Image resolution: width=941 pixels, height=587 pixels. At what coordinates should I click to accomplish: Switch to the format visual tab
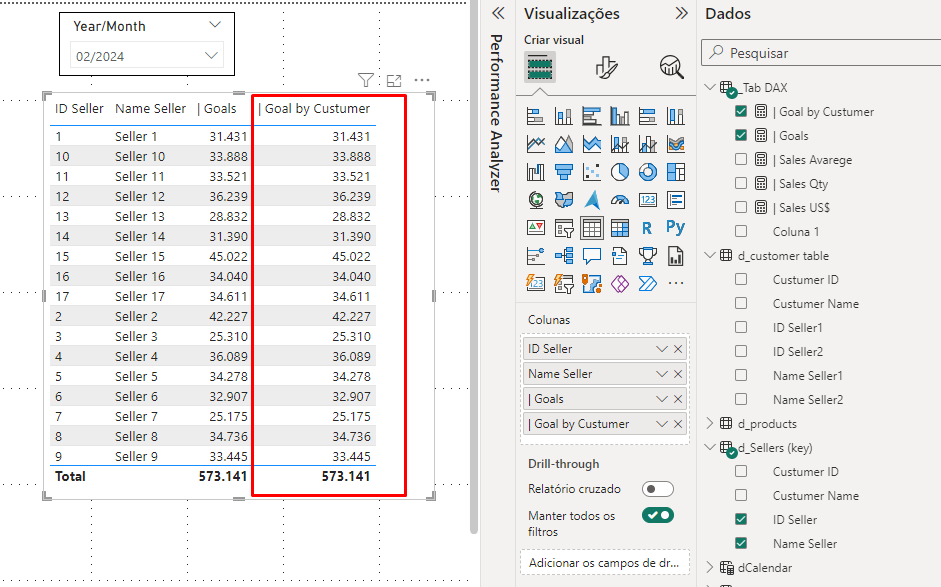pos(606,67)
